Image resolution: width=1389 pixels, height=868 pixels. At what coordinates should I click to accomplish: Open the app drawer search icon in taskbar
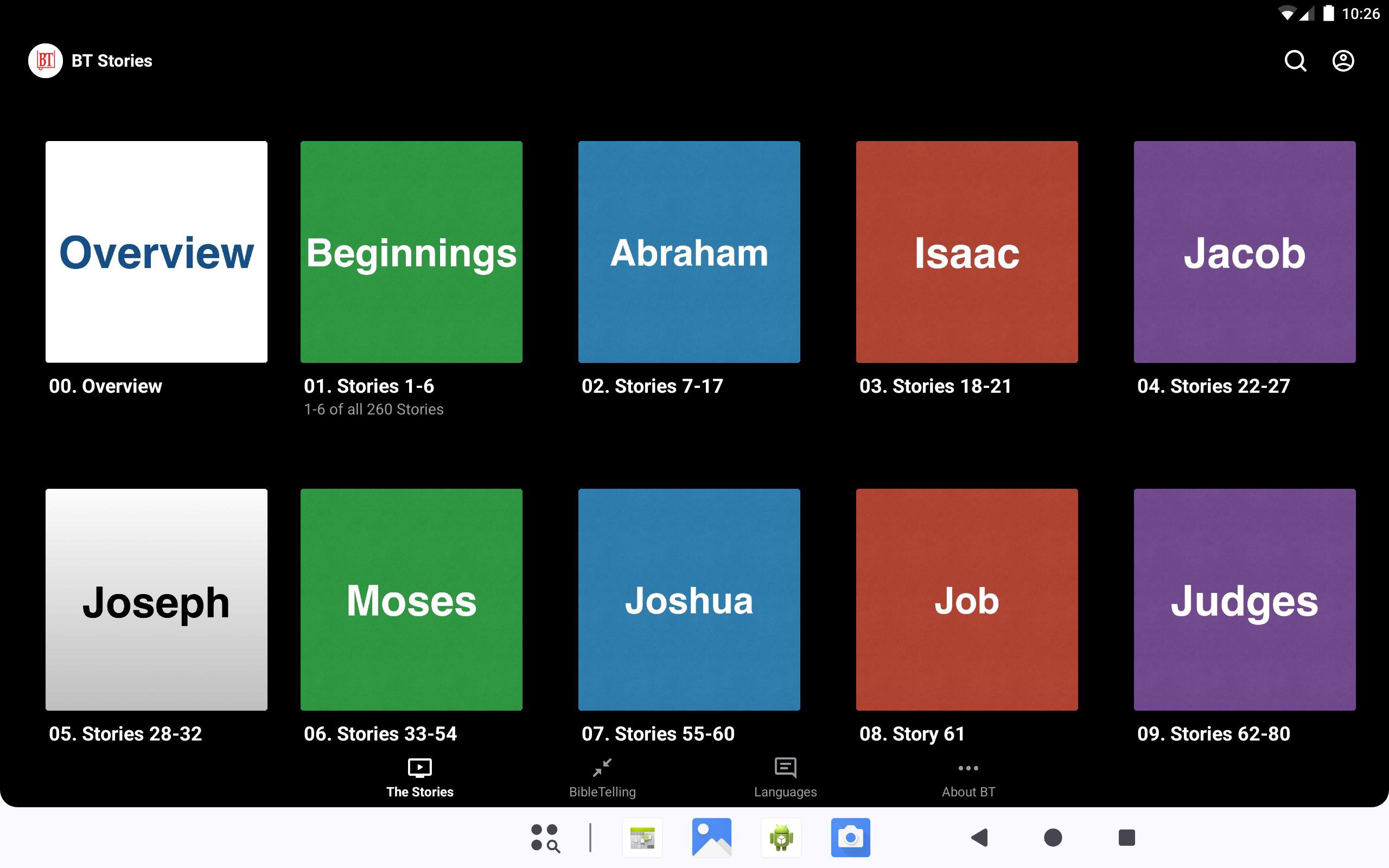[x=545, y=838]
